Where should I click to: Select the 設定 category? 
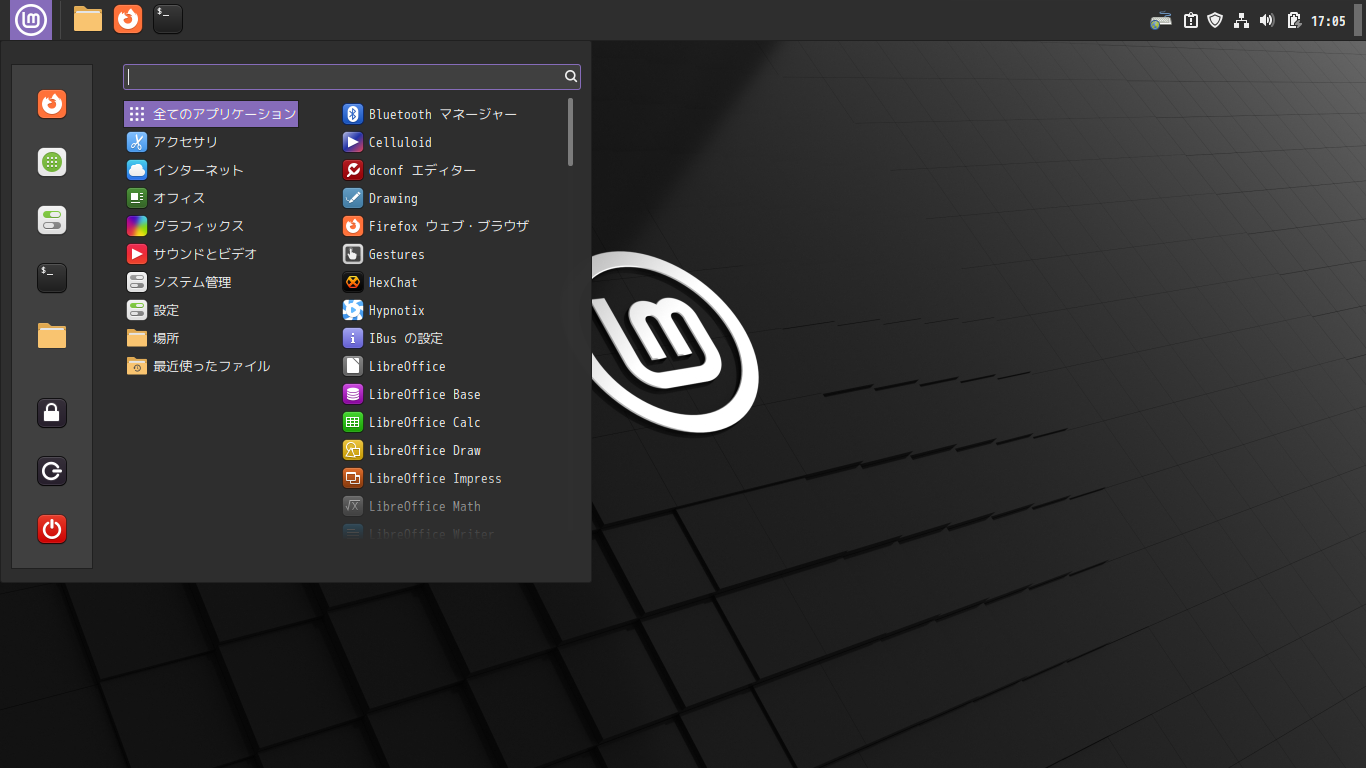211,310
